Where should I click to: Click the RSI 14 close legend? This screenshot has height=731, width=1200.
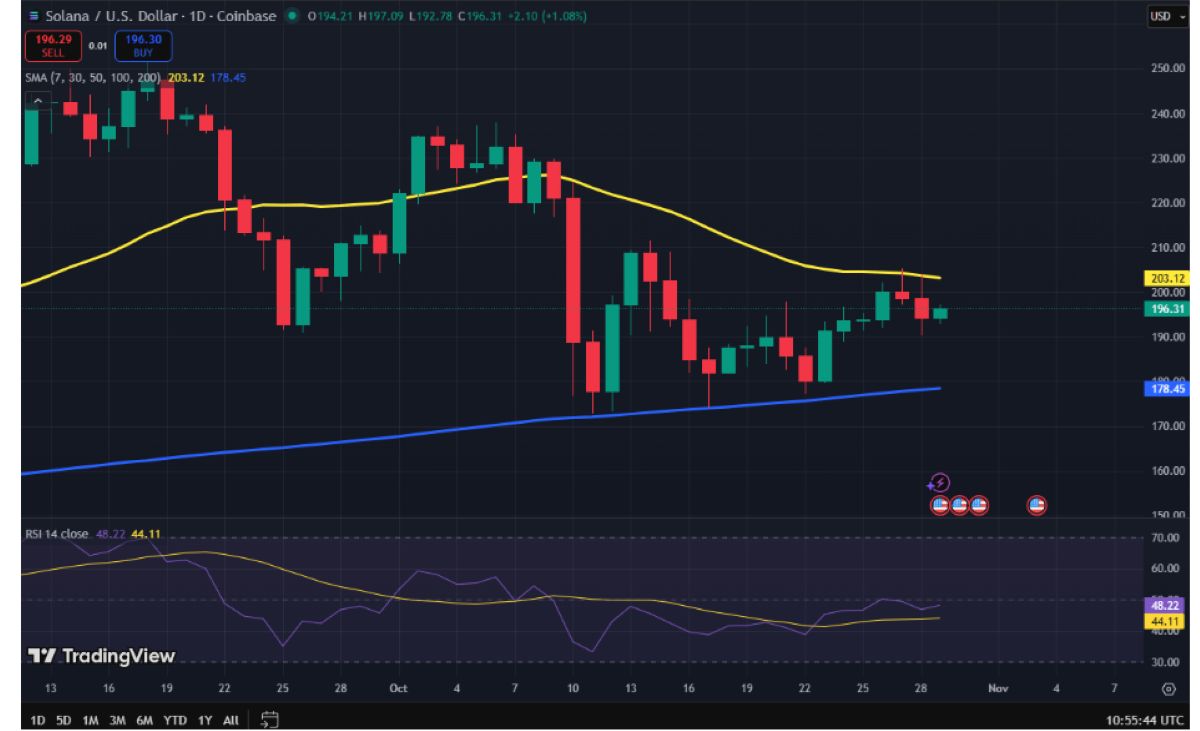click(59, 534)
